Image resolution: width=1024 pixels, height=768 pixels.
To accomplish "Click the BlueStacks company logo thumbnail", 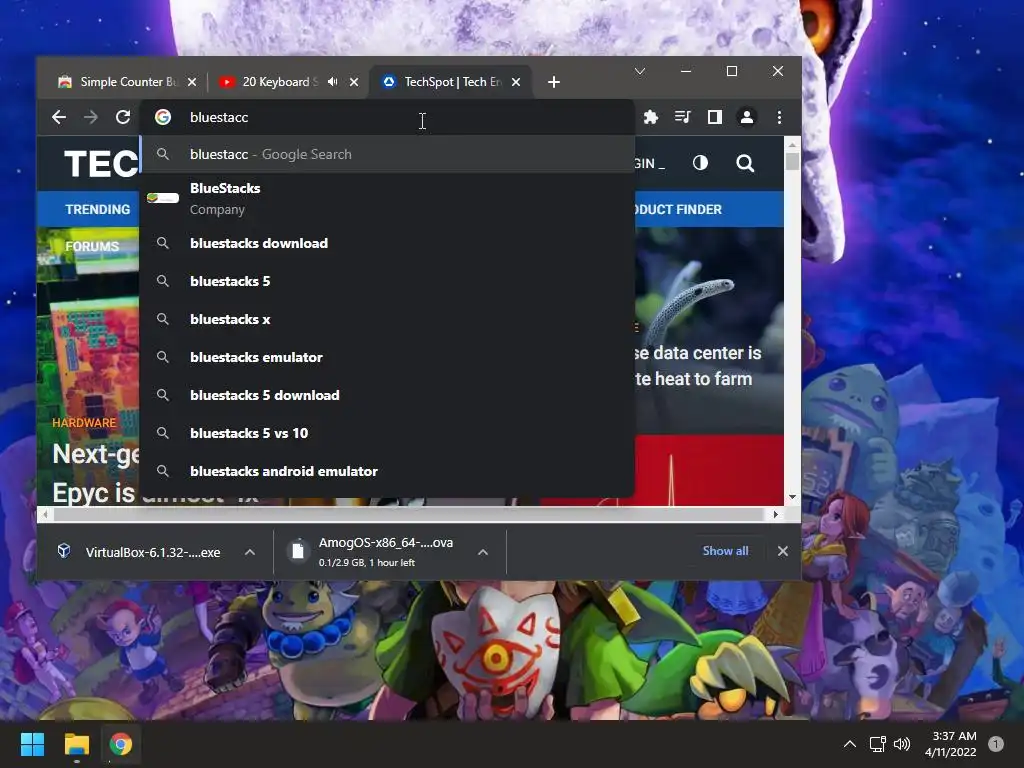I will (163, 198).
